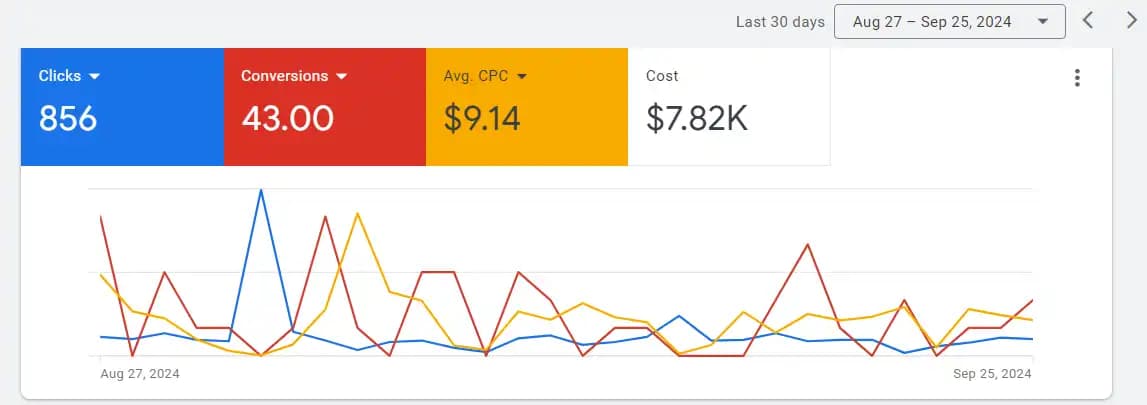Click the Aug 27, 2024 axis label

coord(140,374)
